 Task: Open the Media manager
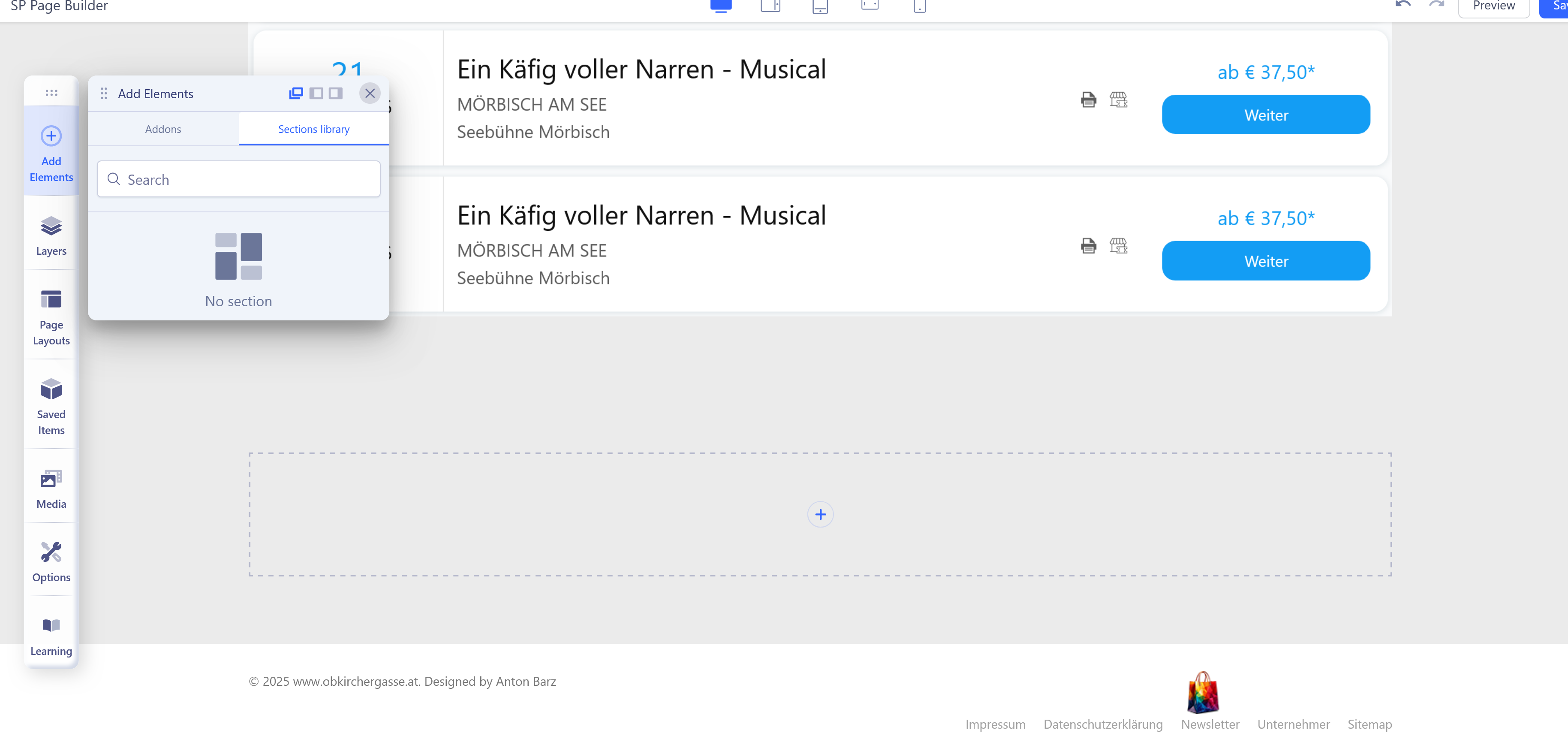pos(51,489)
